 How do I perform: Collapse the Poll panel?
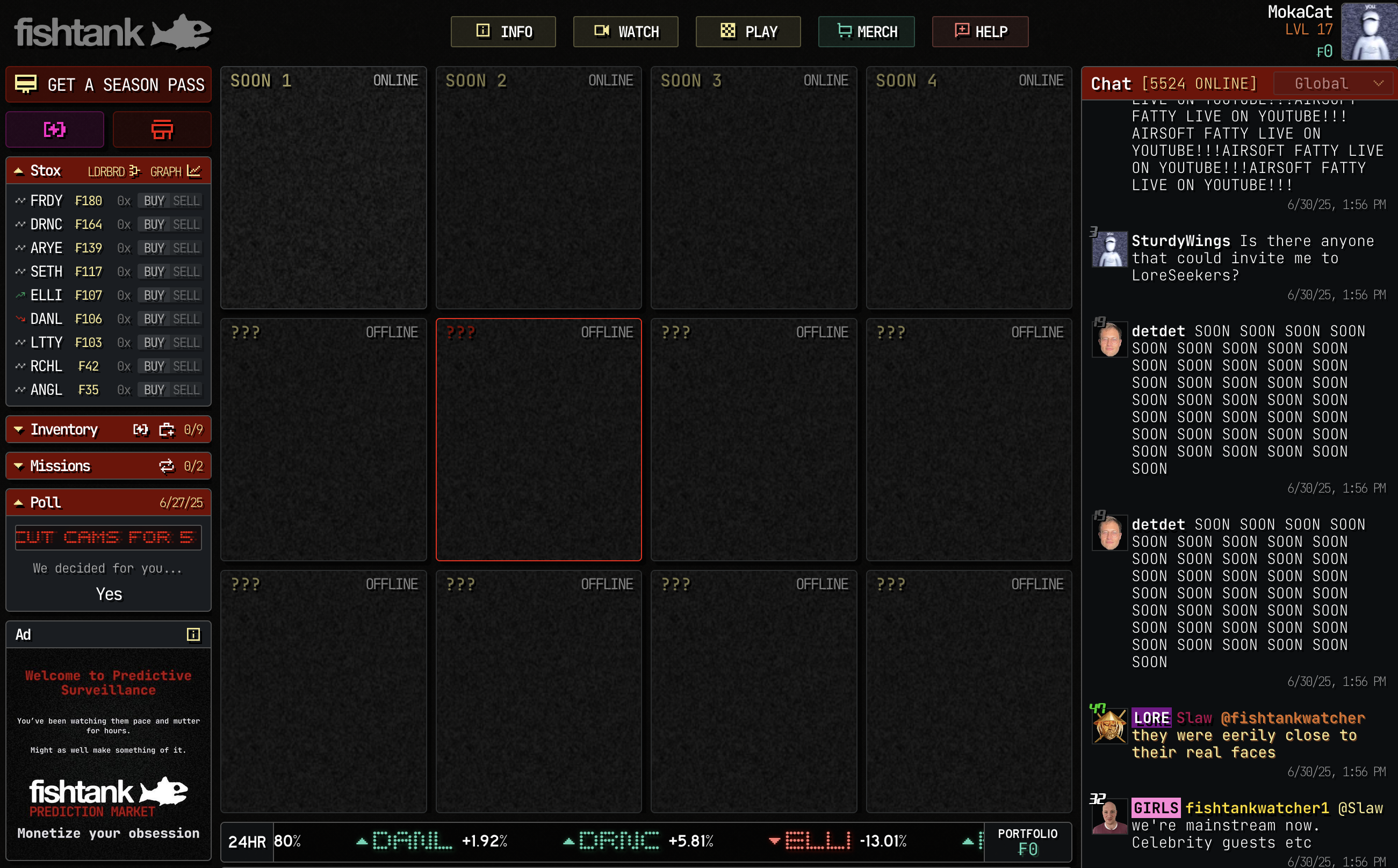(x=19, y=503)
